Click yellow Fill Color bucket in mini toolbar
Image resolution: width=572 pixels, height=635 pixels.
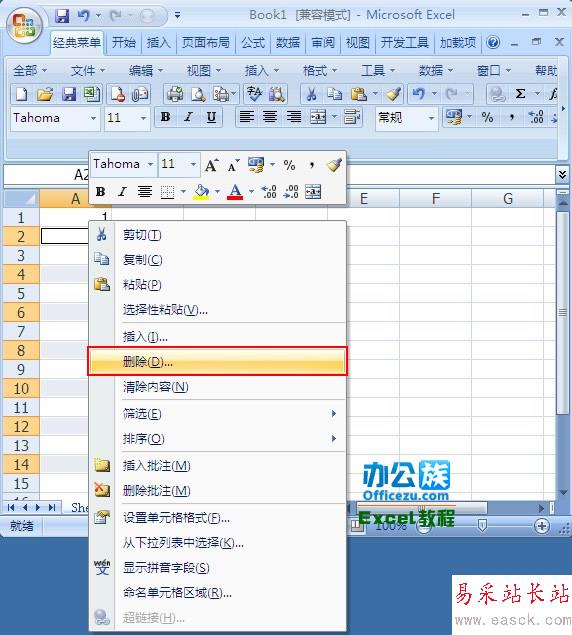click(202, 192)
